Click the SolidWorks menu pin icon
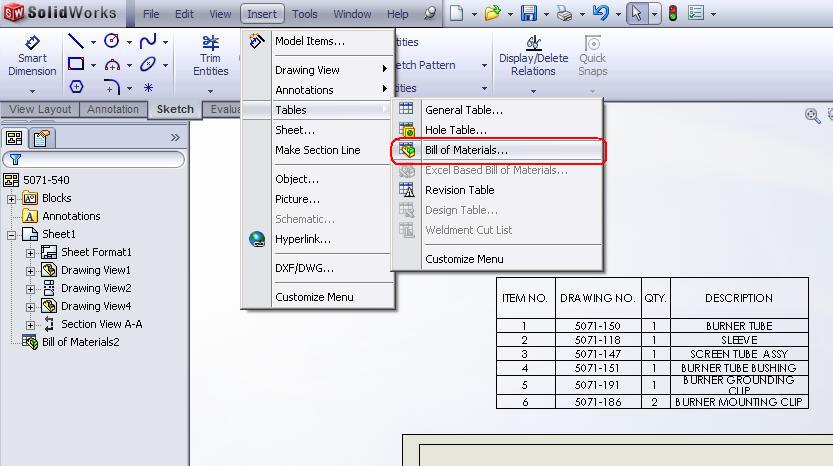Image resolution: width=833 pixels, height=466 pixels. click(430, 13)
